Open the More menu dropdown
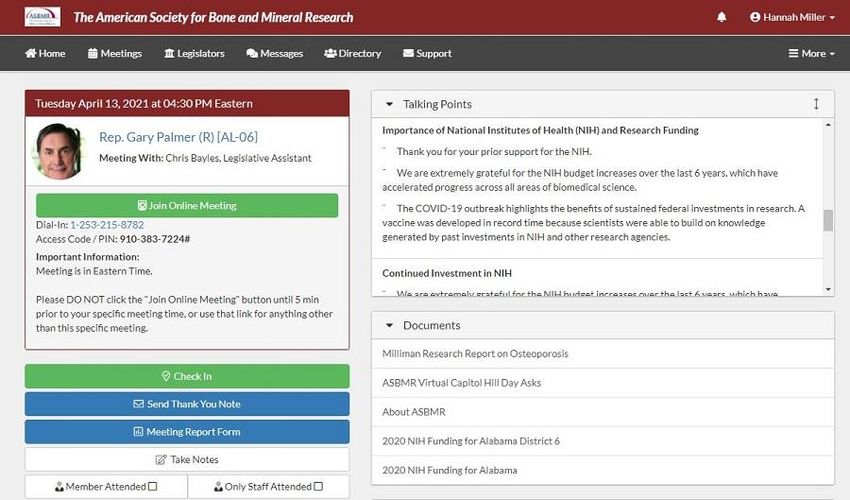 pyautogui.click(x=812, y=53)
